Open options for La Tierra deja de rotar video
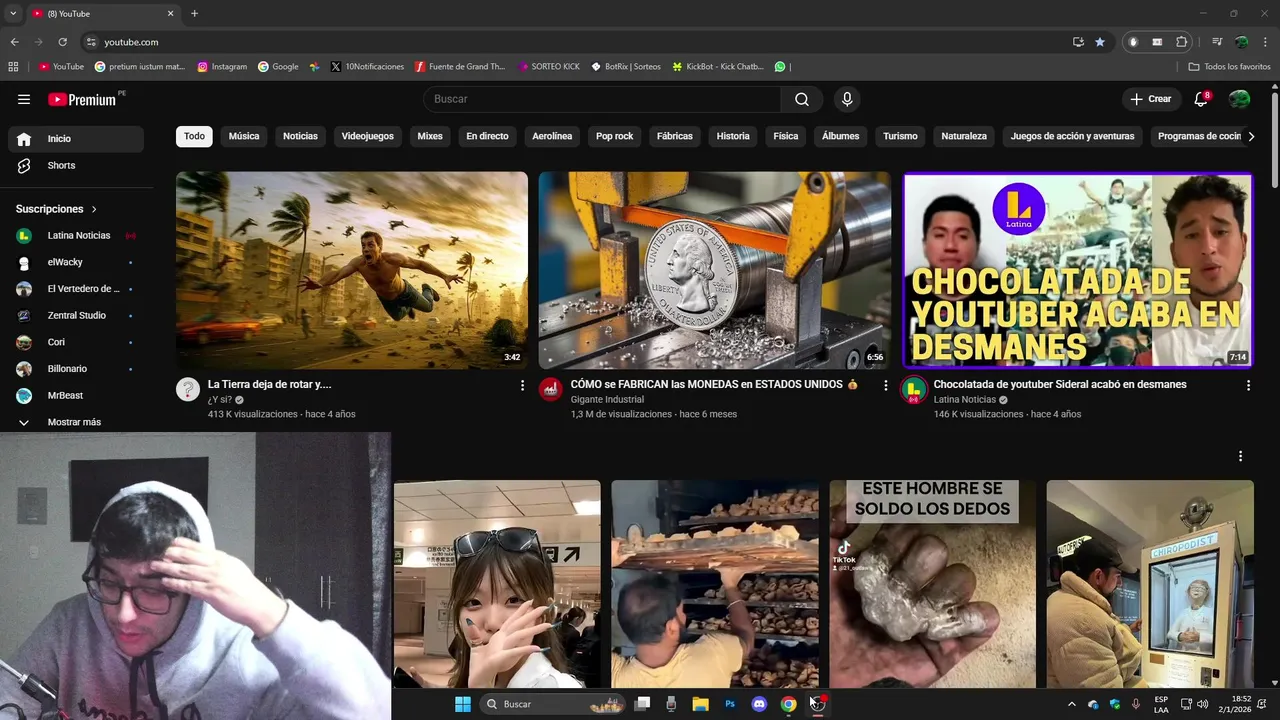 pyautogui.click(x=522, y=385)
